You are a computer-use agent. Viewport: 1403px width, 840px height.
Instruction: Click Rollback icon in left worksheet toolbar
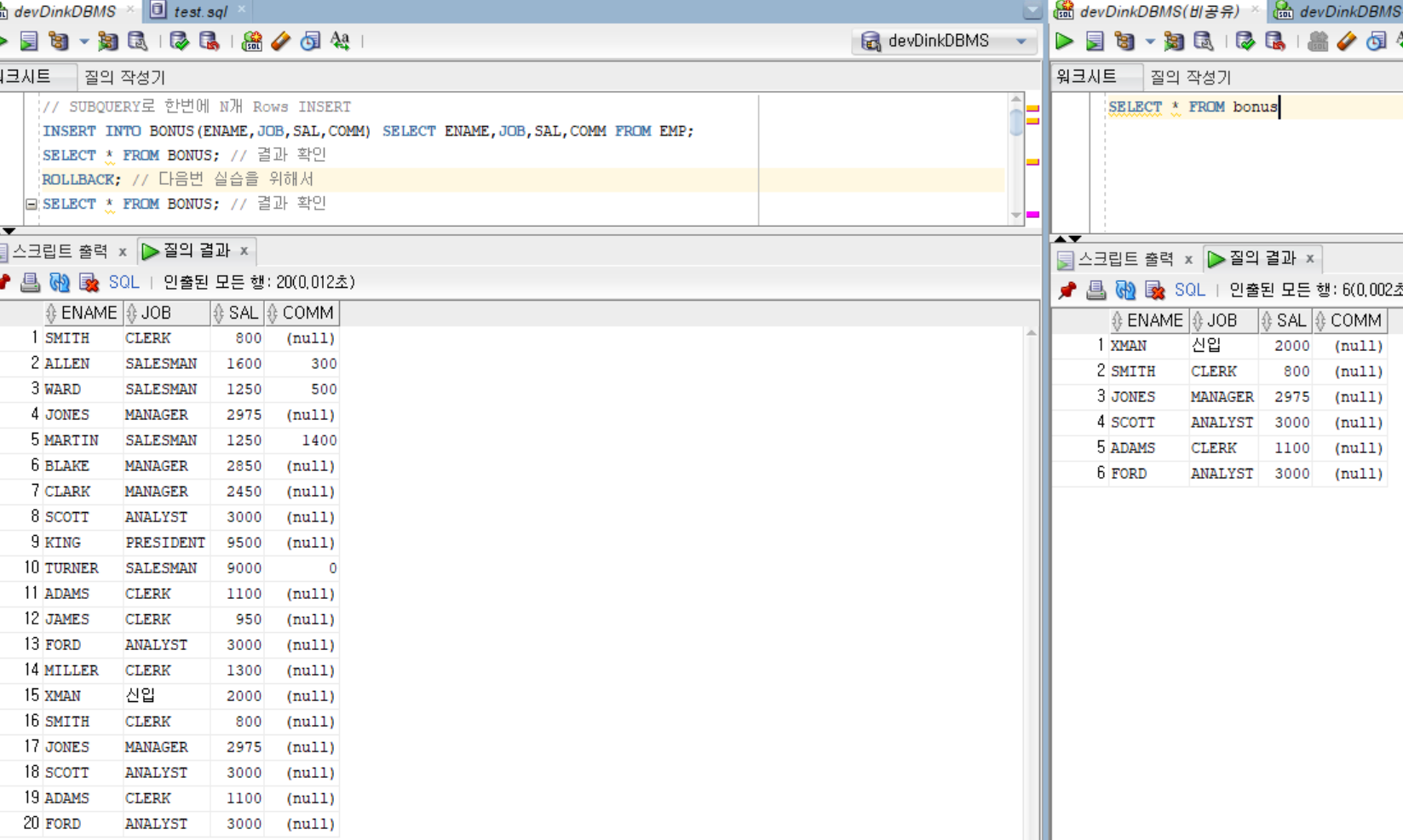pyautogui.click(x=209, y=41)
